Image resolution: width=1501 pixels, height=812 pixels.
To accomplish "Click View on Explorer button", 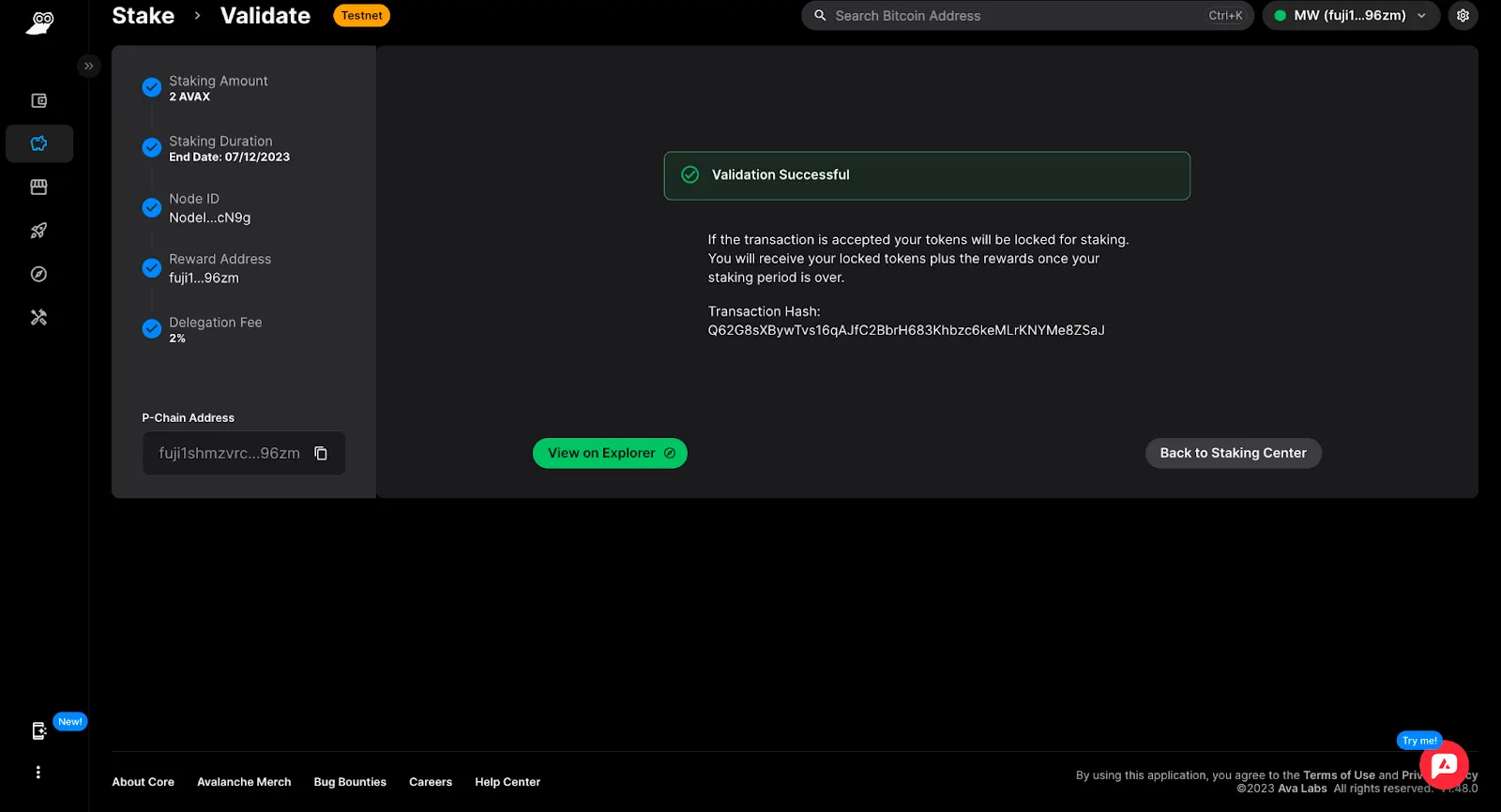I will coord(610,453).
